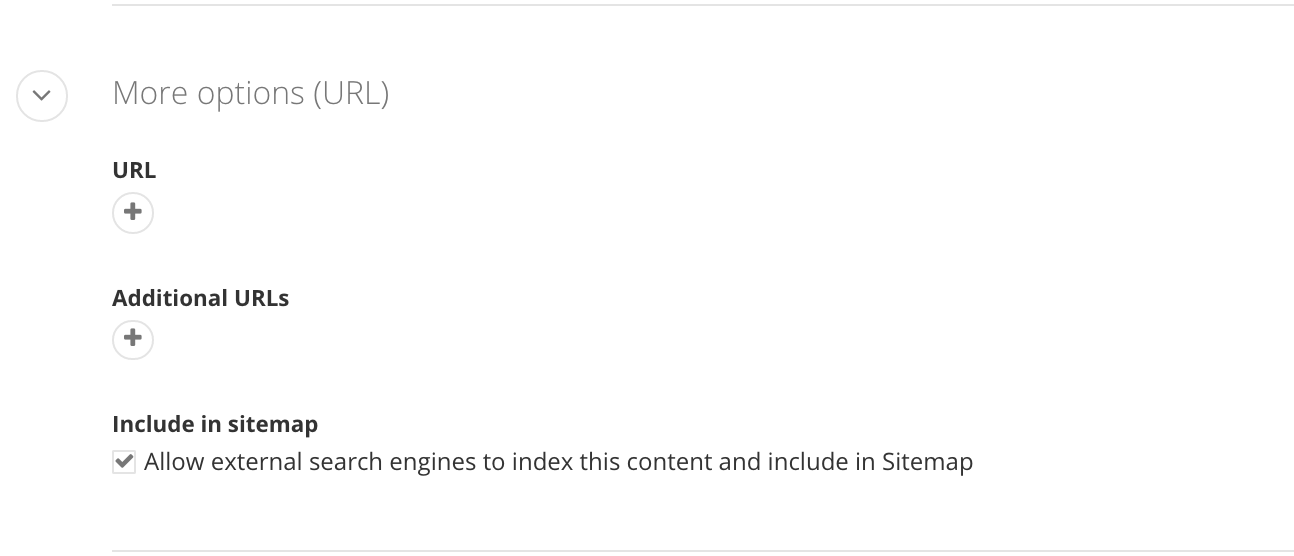Toggle the search engine indexing checkbox

click(x=124, y=462)
